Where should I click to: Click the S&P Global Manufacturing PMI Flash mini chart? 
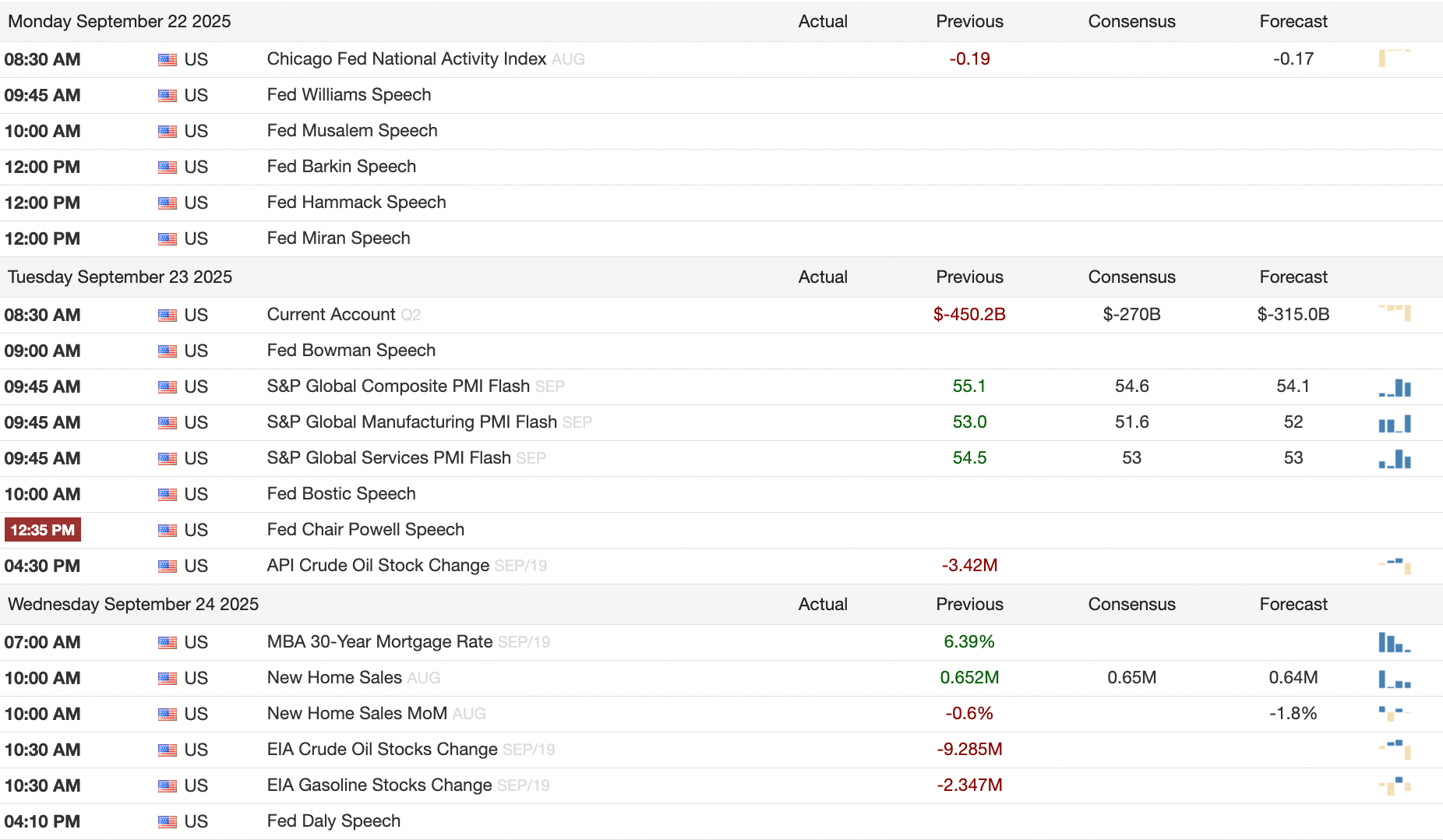pyautogui.click(x=1394, y=424)
